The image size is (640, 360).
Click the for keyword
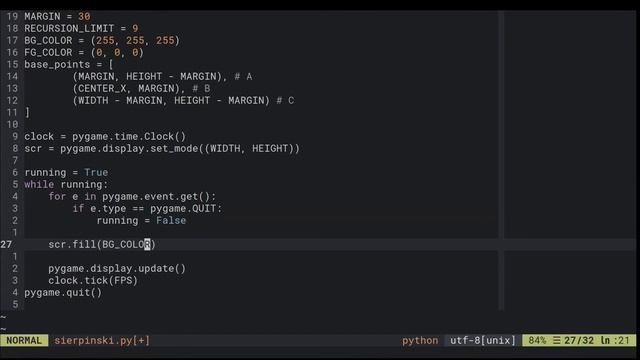[57, 196]
